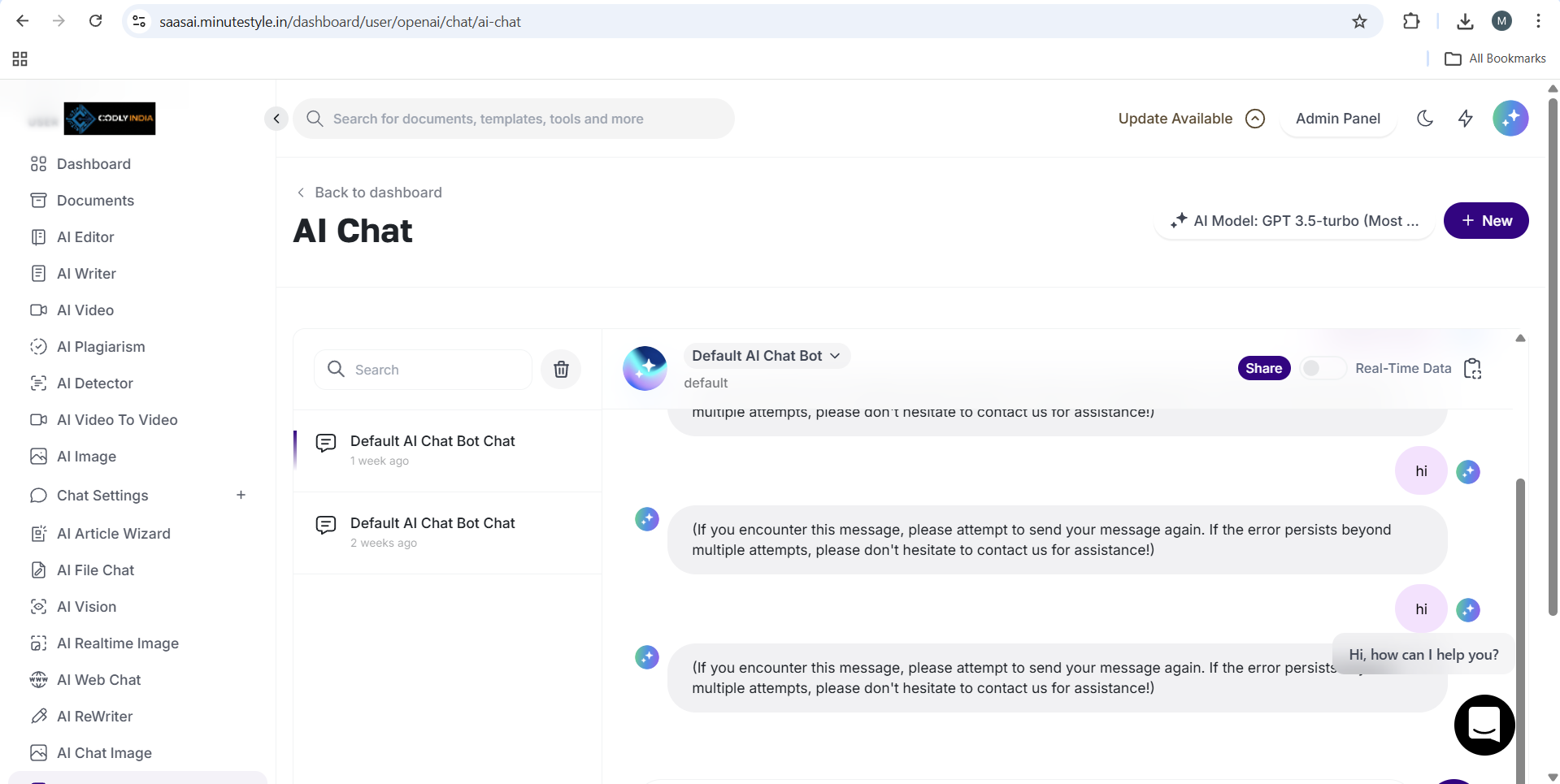The height and width of the screenshot is (784, 1560).
Task: Collapse the sidebar with the chevron button
Action: tap(276, 119)
